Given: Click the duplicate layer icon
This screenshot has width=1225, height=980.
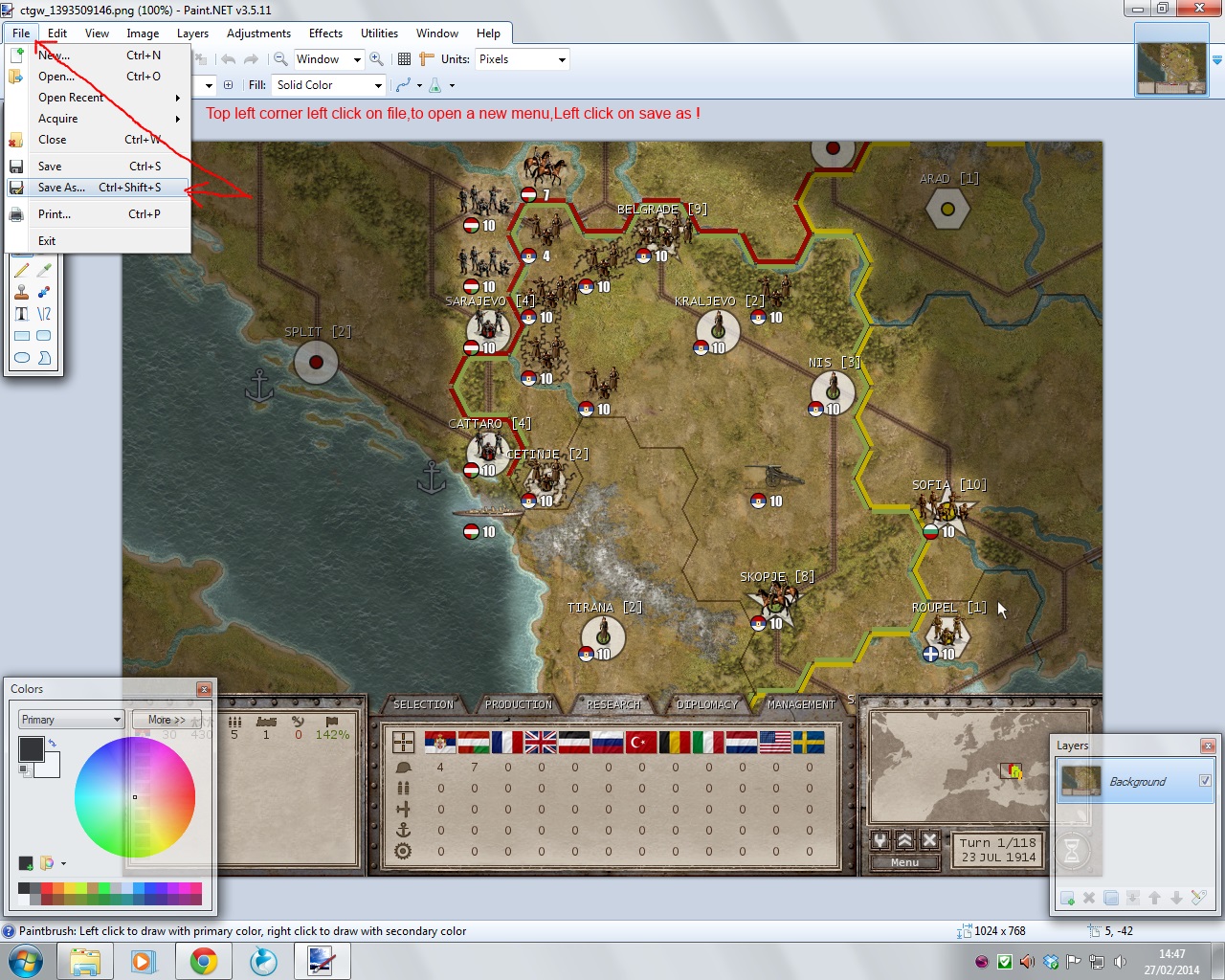Looking at the screenshot, I should click(1111, 898).
